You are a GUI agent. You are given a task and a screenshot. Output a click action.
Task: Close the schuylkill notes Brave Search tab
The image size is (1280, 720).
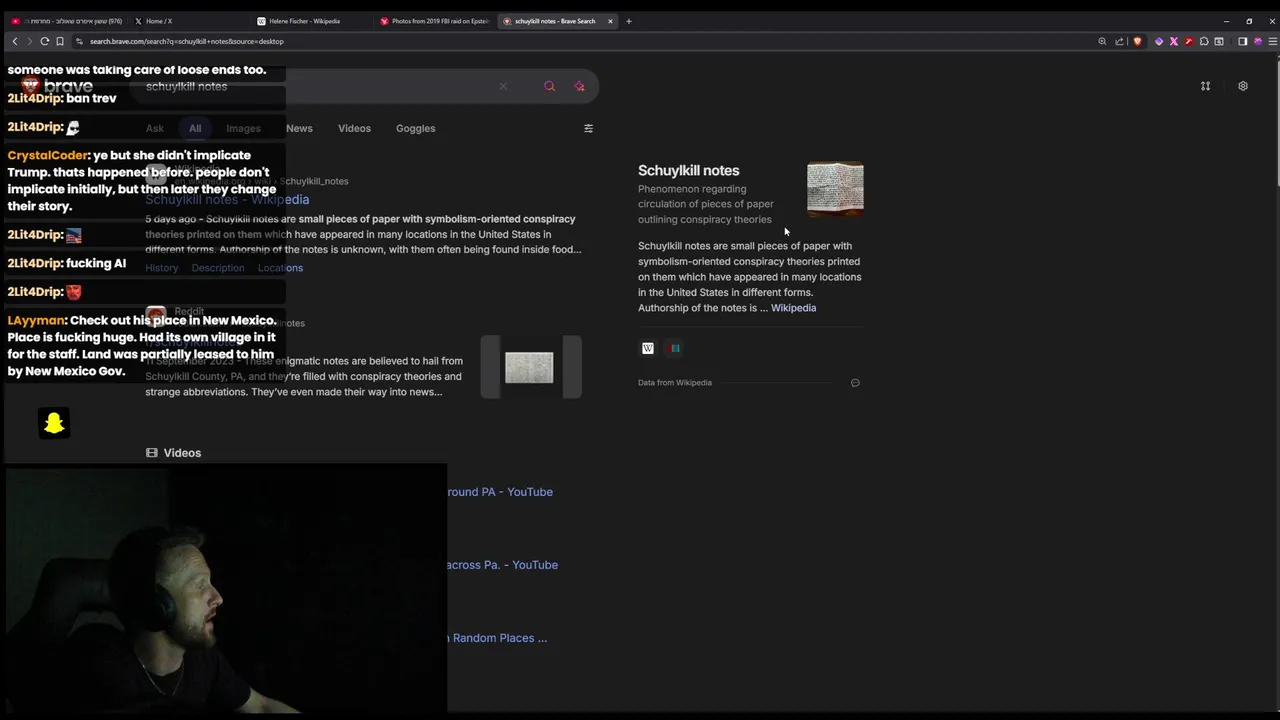click(x=610, y=21)
